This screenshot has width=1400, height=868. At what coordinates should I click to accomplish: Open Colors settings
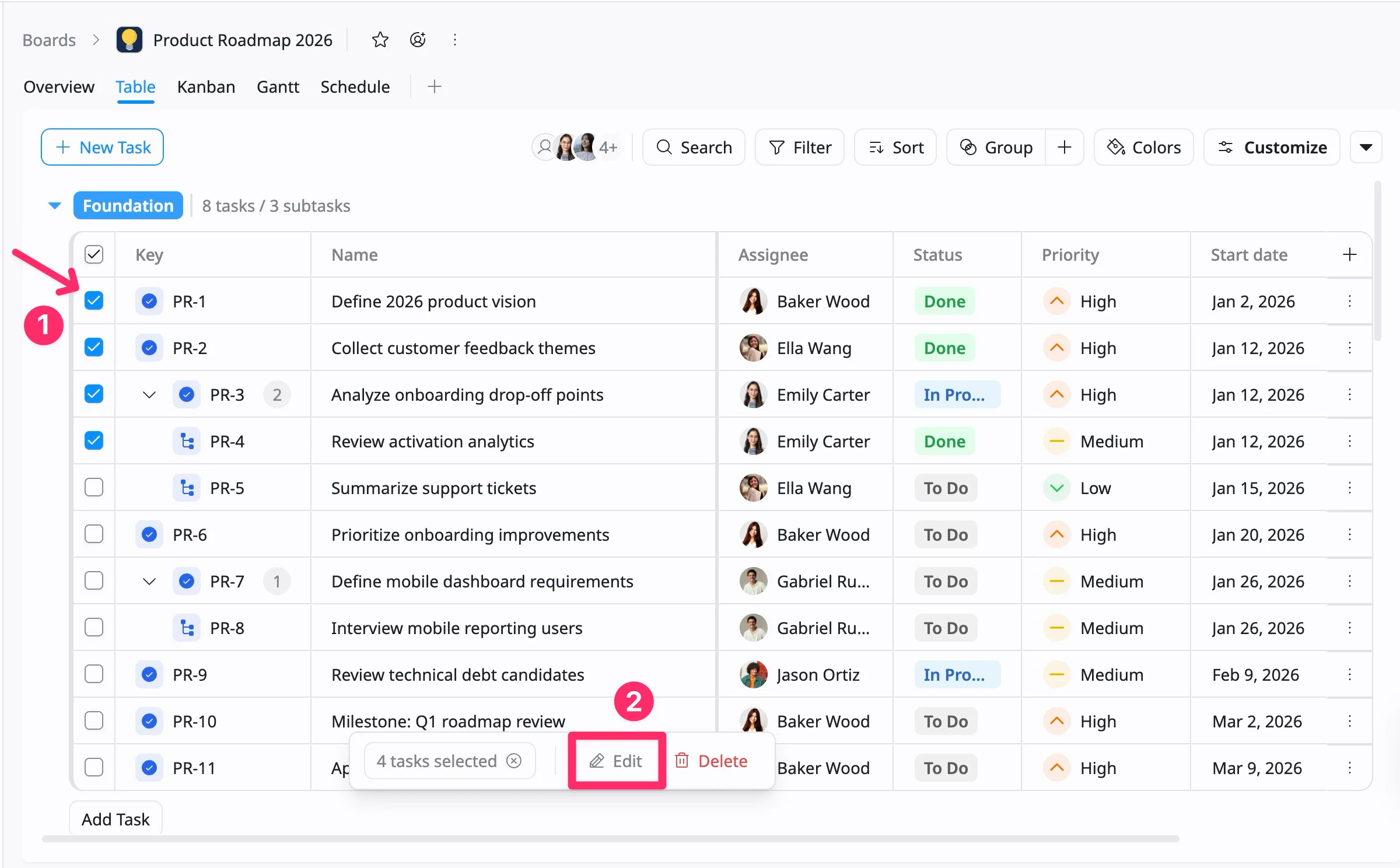point(1143,147)
